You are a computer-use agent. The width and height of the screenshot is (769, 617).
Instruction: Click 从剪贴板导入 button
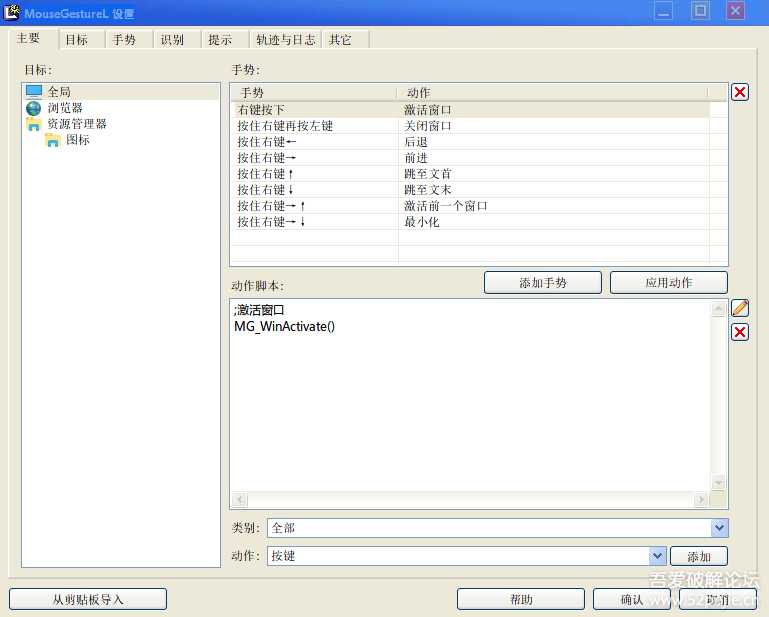tap(88, 599)
